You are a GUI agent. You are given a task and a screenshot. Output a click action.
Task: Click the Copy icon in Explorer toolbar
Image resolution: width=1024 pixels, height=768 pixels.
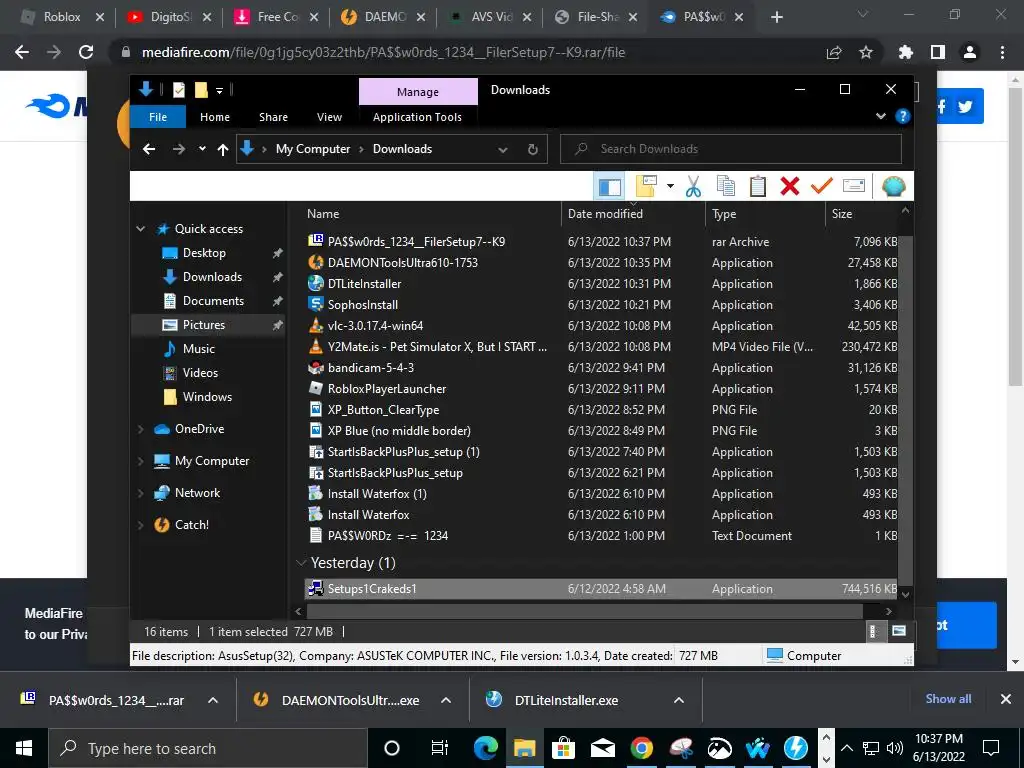[726, 187]
